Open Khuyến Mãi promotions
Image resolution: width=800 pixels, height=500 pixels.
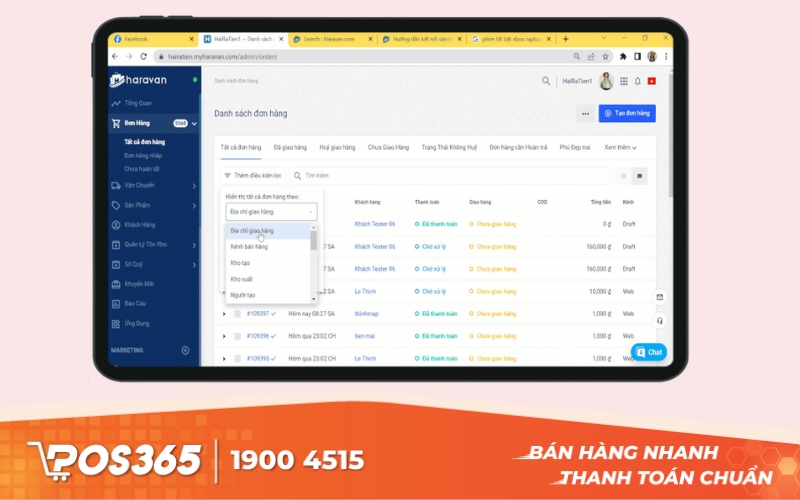point(138,284)
